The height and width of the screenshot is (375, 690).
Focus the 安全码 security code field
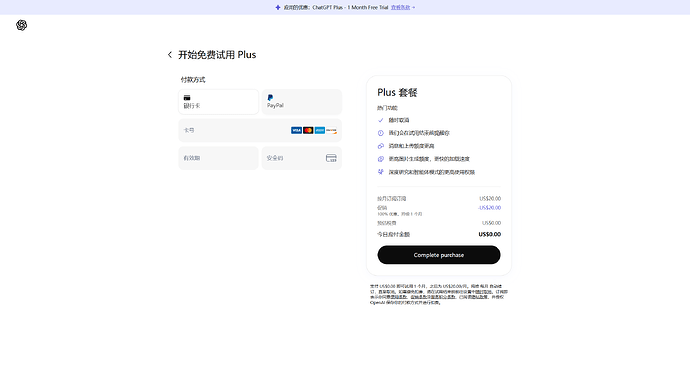[x=301, y=158]
